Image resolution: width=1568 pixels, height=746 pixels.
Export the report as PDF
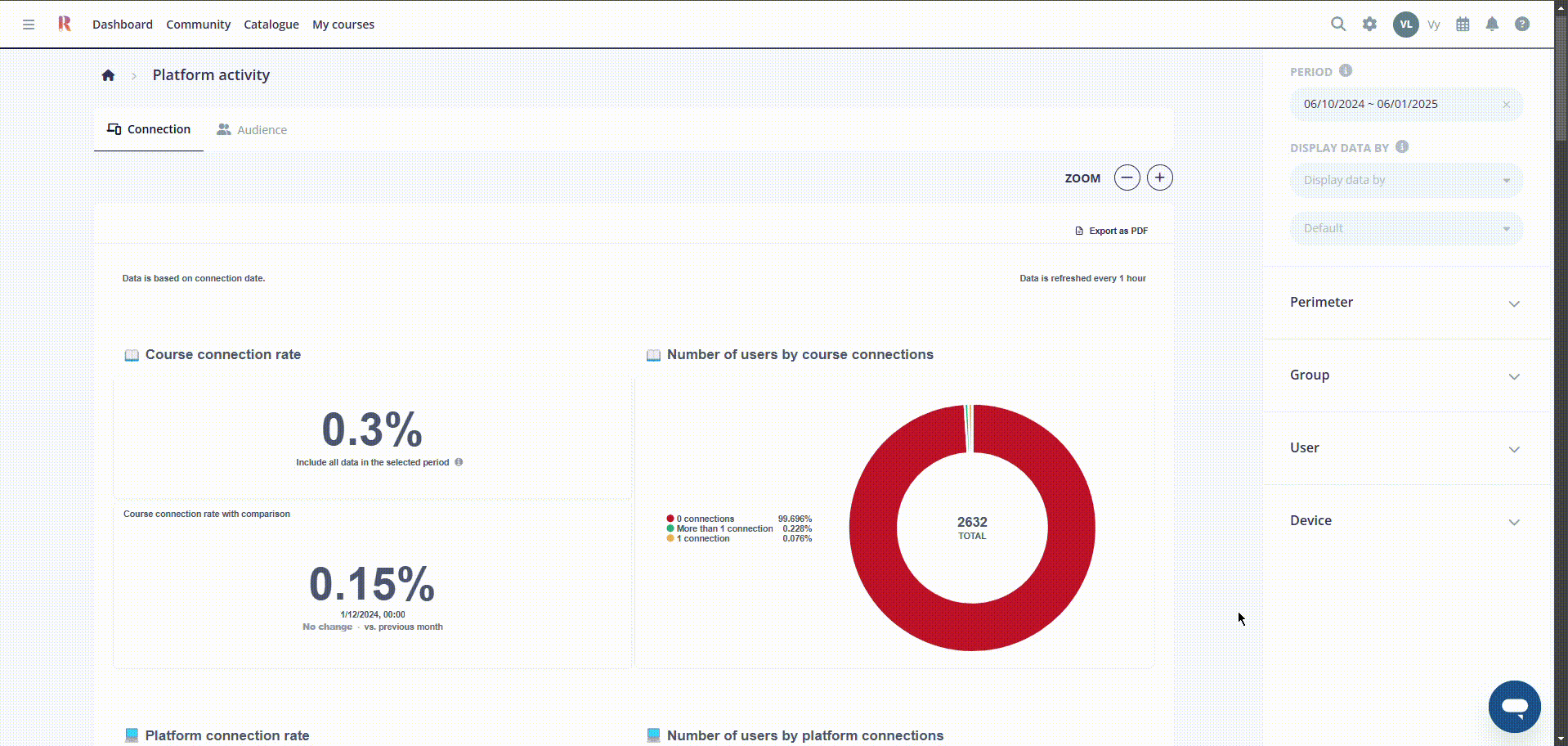1111,231
